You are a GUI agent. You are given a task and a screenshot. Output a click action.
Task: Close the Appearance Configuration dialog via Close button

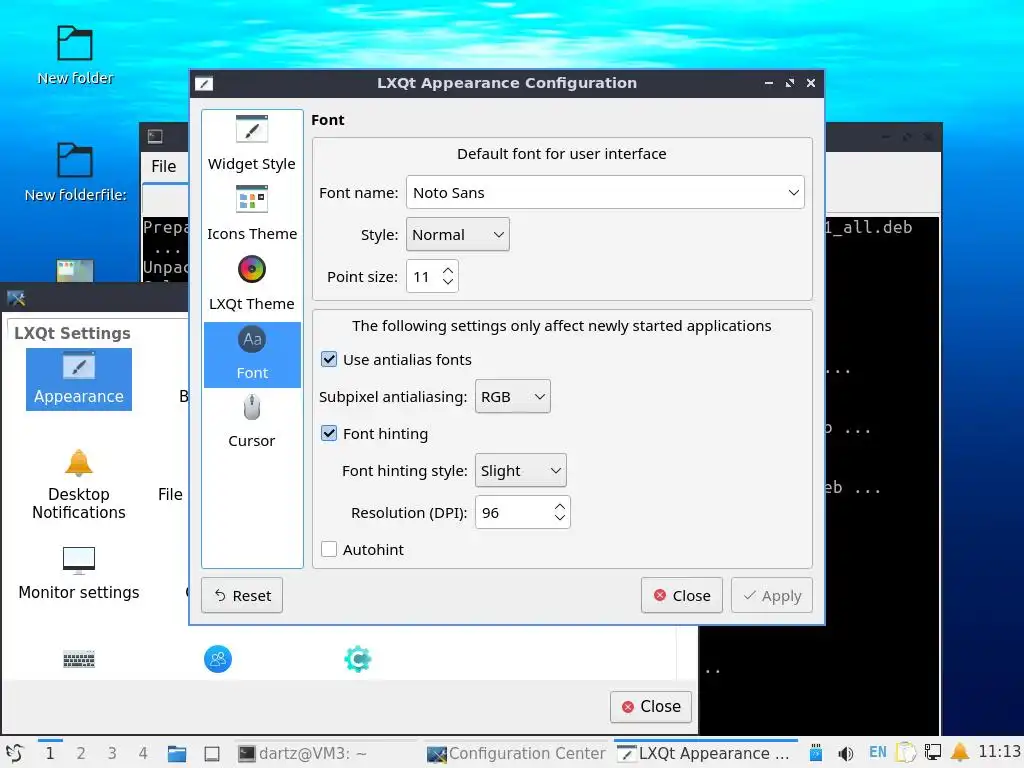[x=682, y=596]
